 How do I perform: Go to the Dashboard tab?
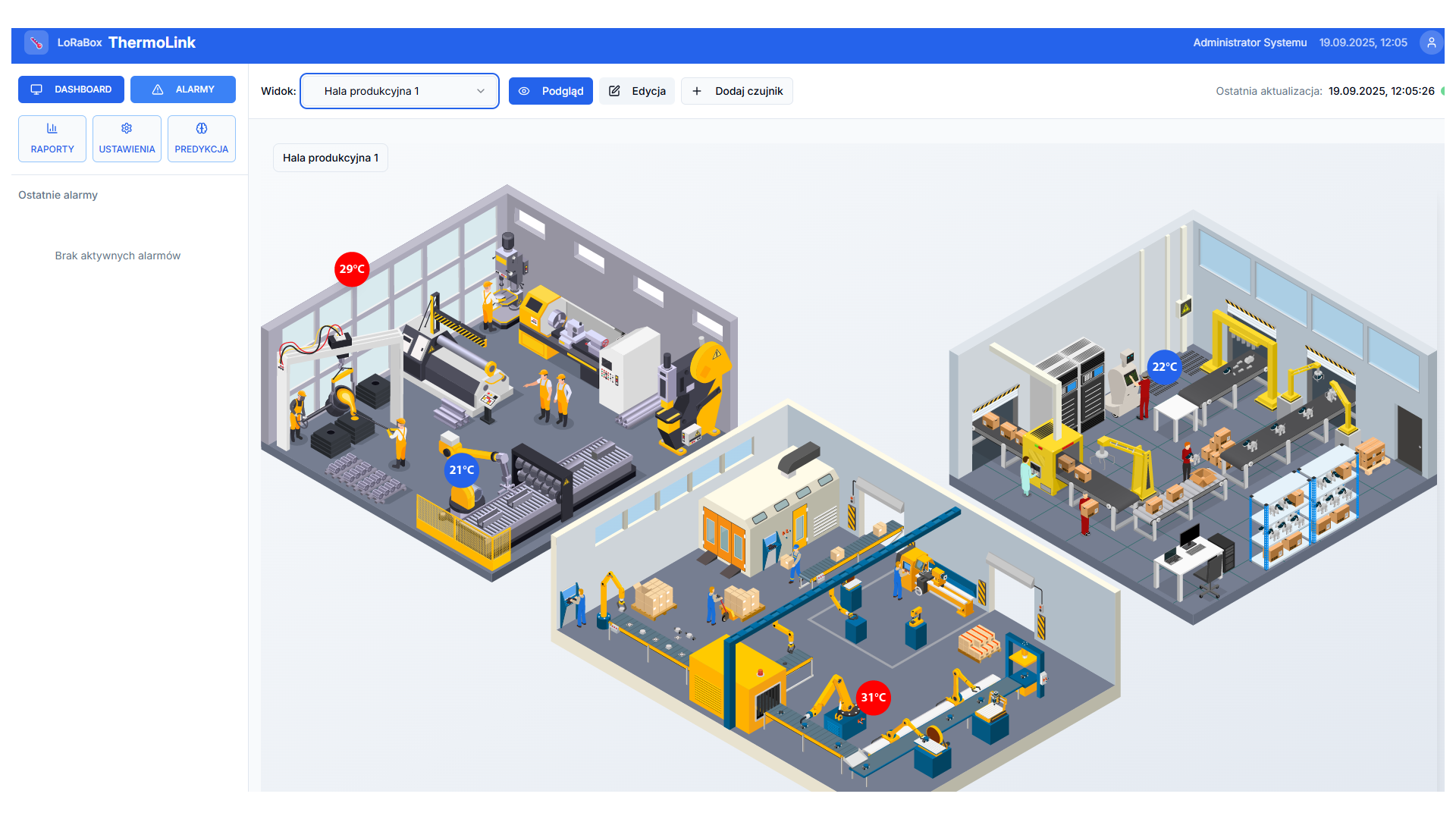pos(71,89)
